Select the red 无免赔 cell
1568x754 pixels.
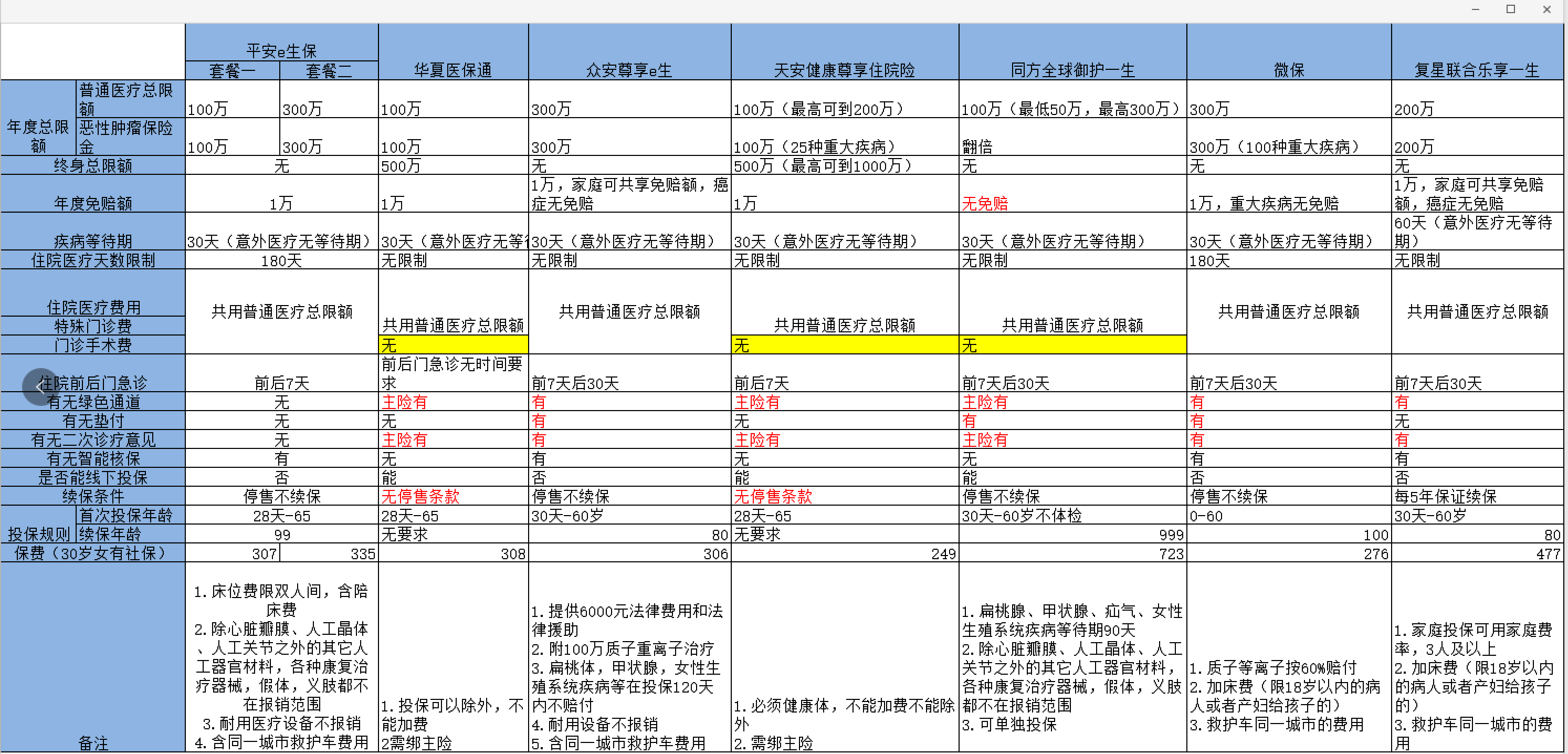(1072, 194)
